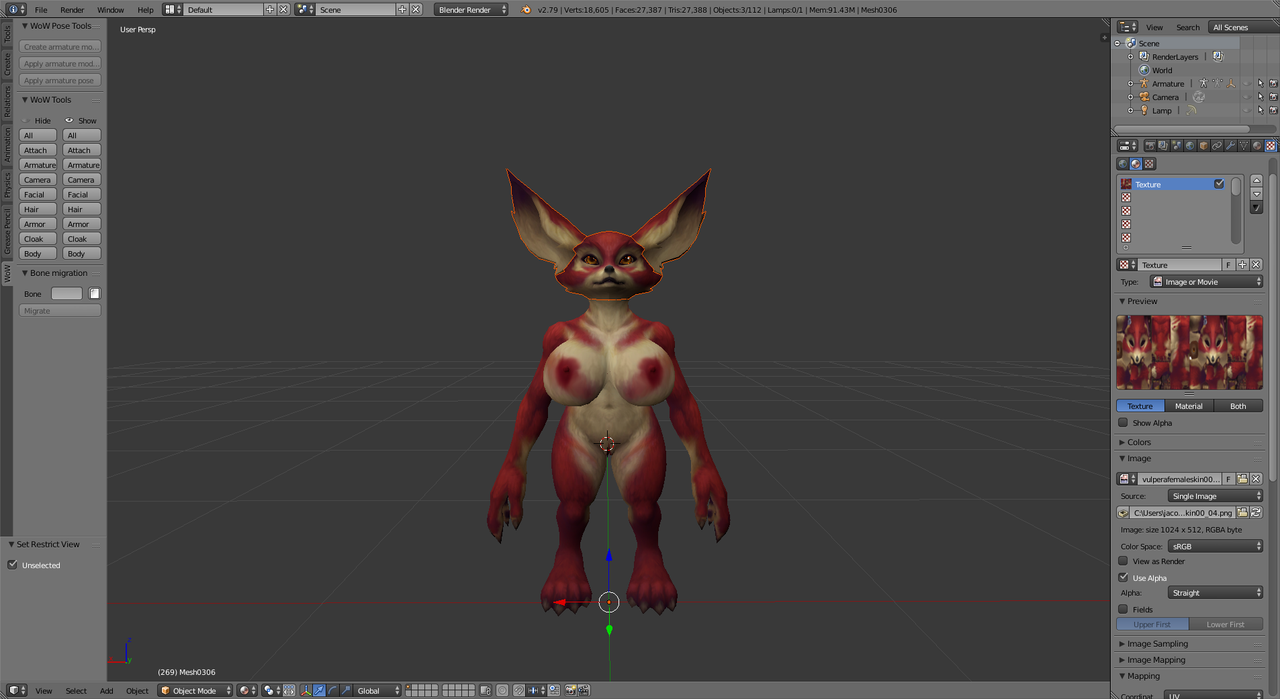This screenshot has width=1280, height=699.
Task: Open the scene properties tab icon
Action: [1177, 146]
